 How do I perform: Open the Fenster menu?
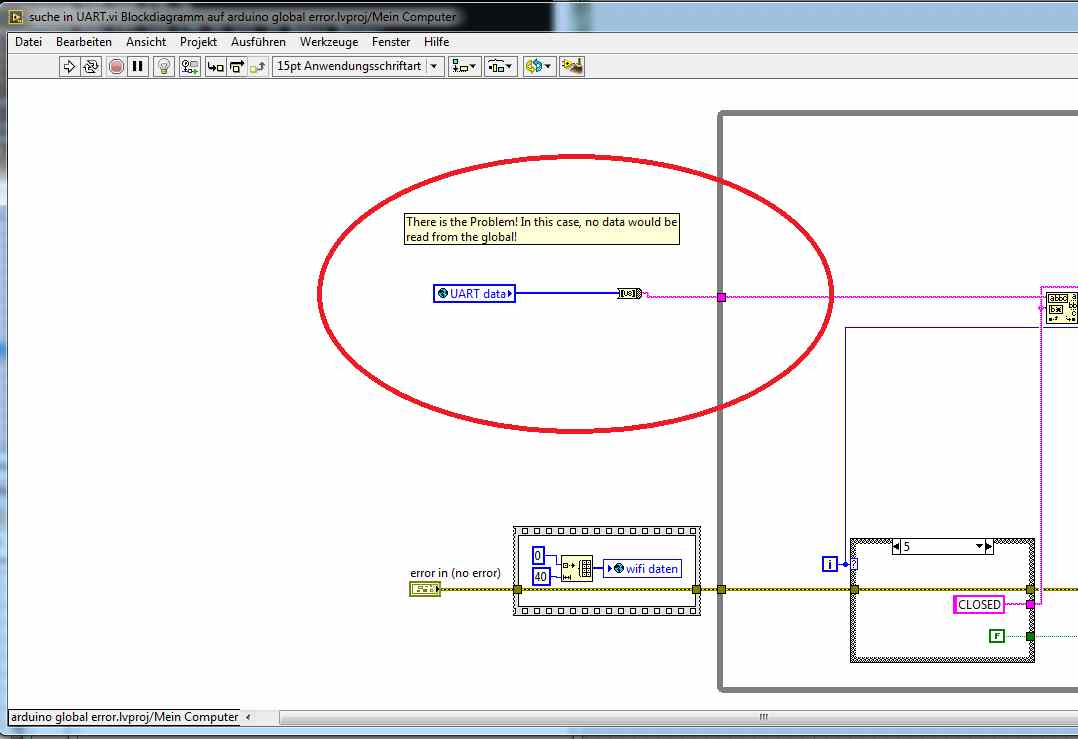[x=390, y=42]
